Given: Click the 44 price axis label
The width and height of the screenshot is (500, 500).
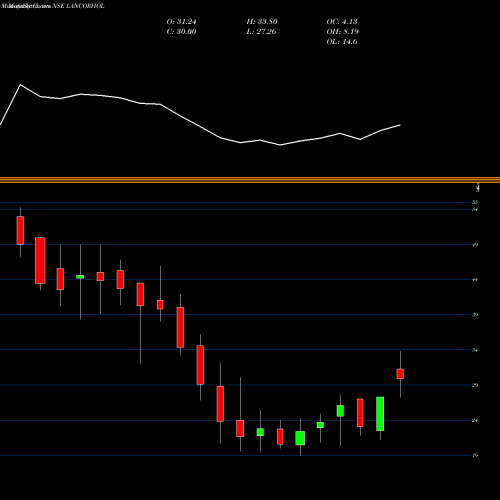Looking at the screenshot, I should [475, 280].
